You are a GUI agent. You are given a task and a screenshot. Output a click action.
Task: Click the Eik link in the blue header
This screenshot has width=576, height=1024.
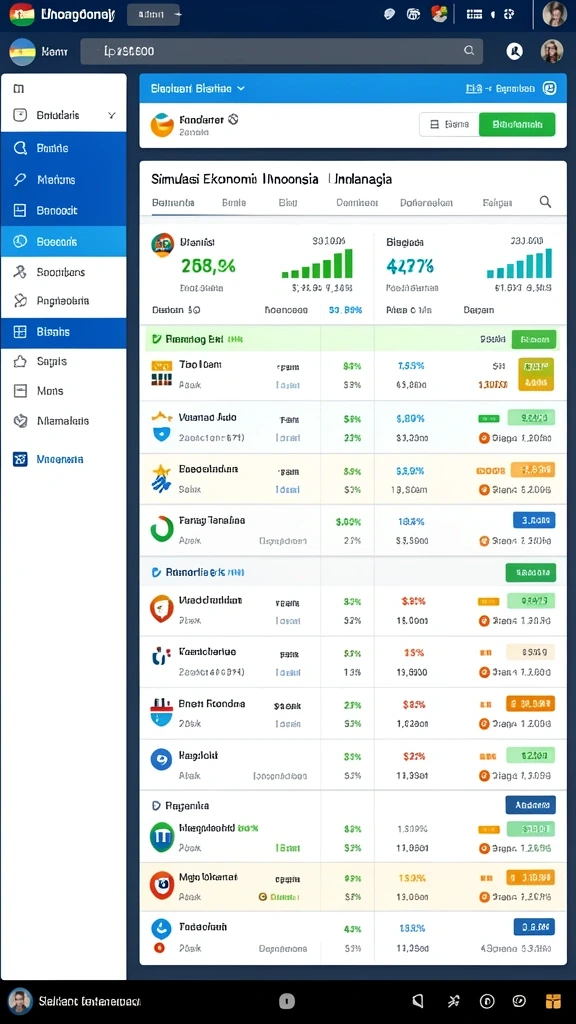click(x=473, y=88)
